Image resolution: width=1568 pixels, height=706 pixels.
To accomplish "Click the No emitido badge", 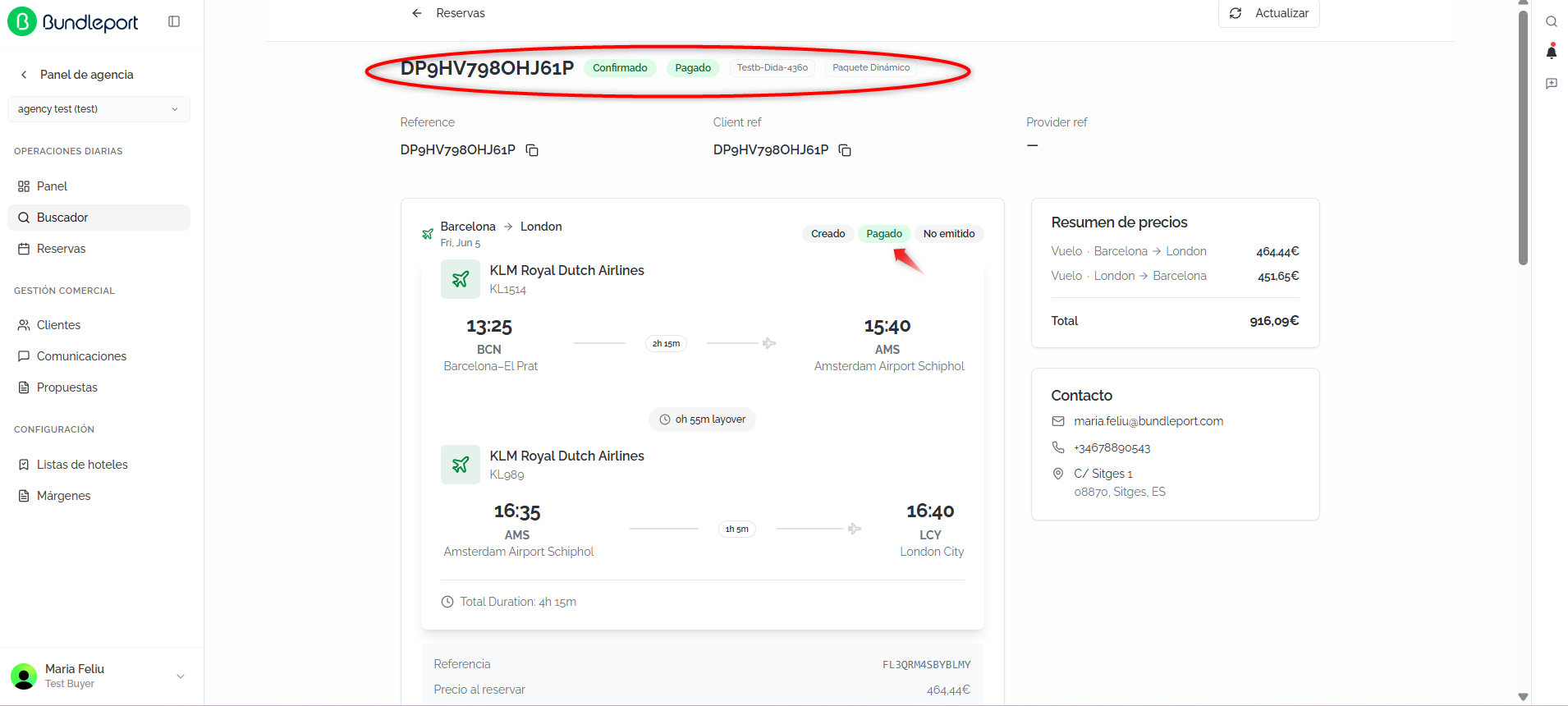I will coord(949,234).
